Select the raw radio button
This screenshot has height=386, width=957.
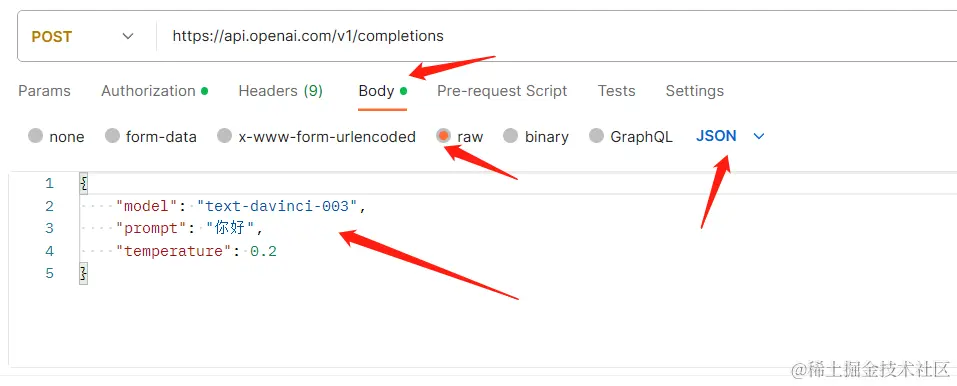tap(444, 136)
